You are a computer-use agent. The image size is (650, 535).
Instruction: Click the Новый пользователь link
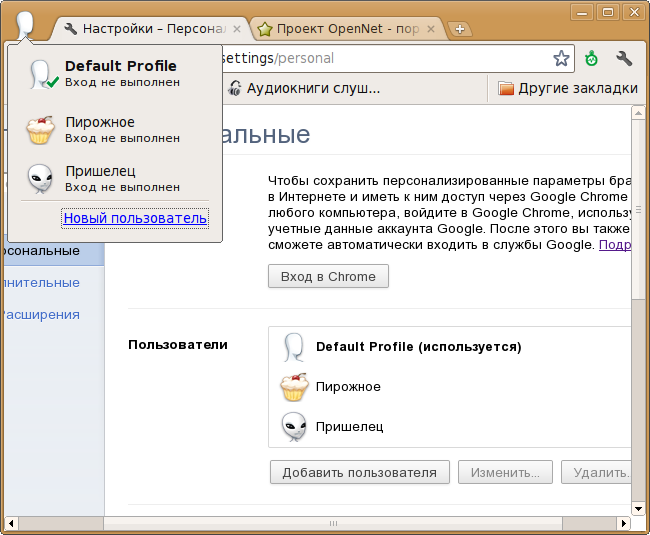(x=134, y=218)
